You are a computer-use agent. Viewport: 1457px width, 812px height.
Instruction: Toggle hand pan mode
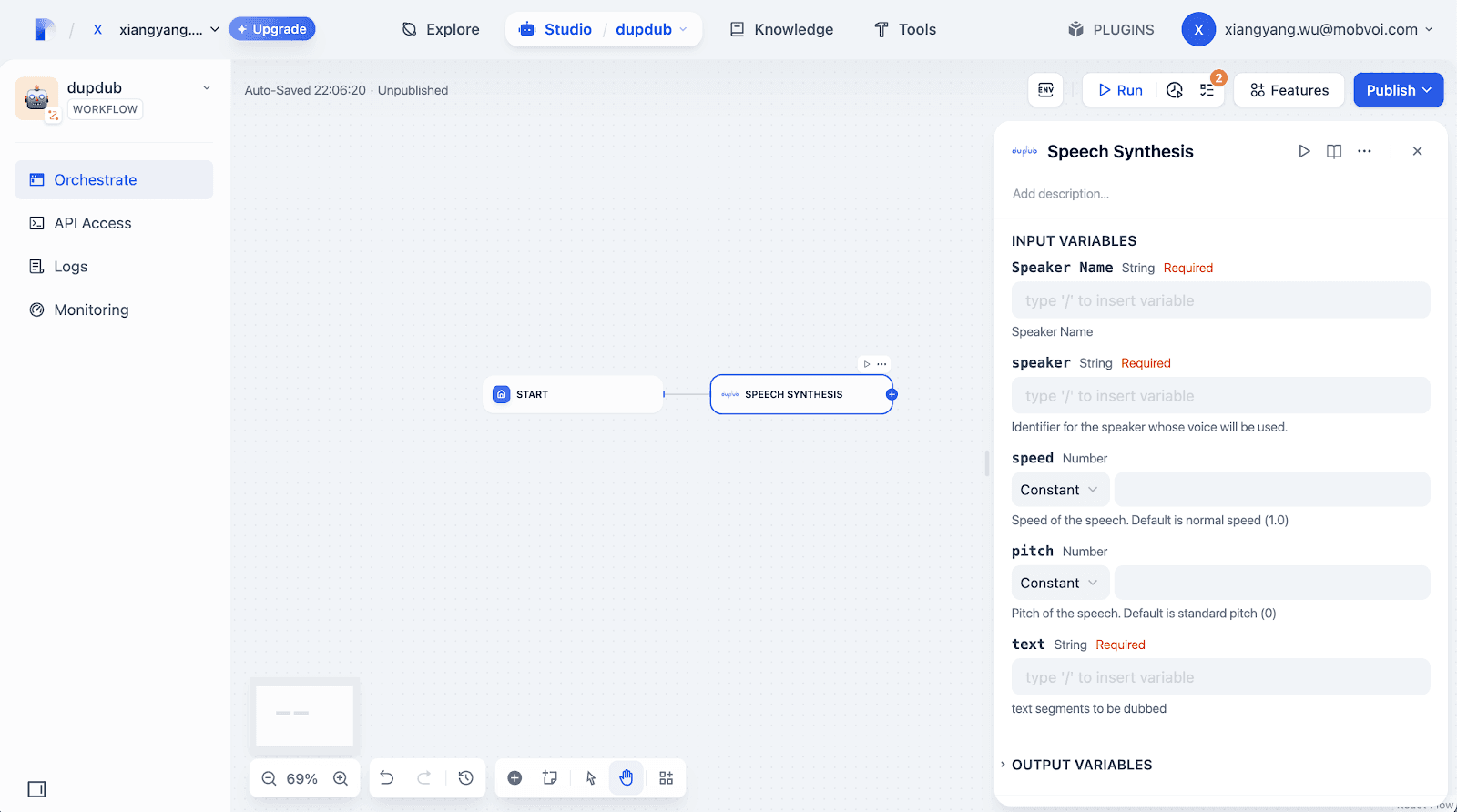pyautogui.click(x=627, y=777)
